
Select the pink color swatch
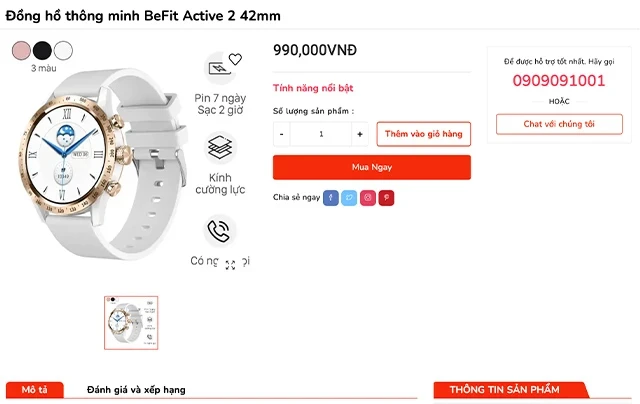click(20, 50)
